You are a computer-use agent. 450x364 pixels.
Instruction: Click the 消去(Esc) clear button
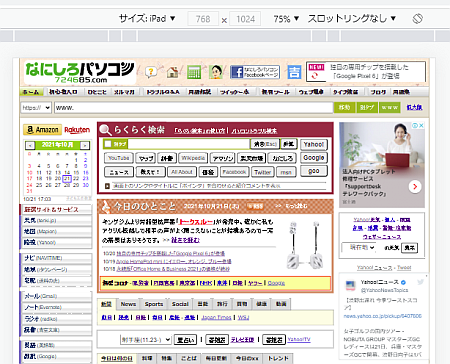[x=265, y=144]
